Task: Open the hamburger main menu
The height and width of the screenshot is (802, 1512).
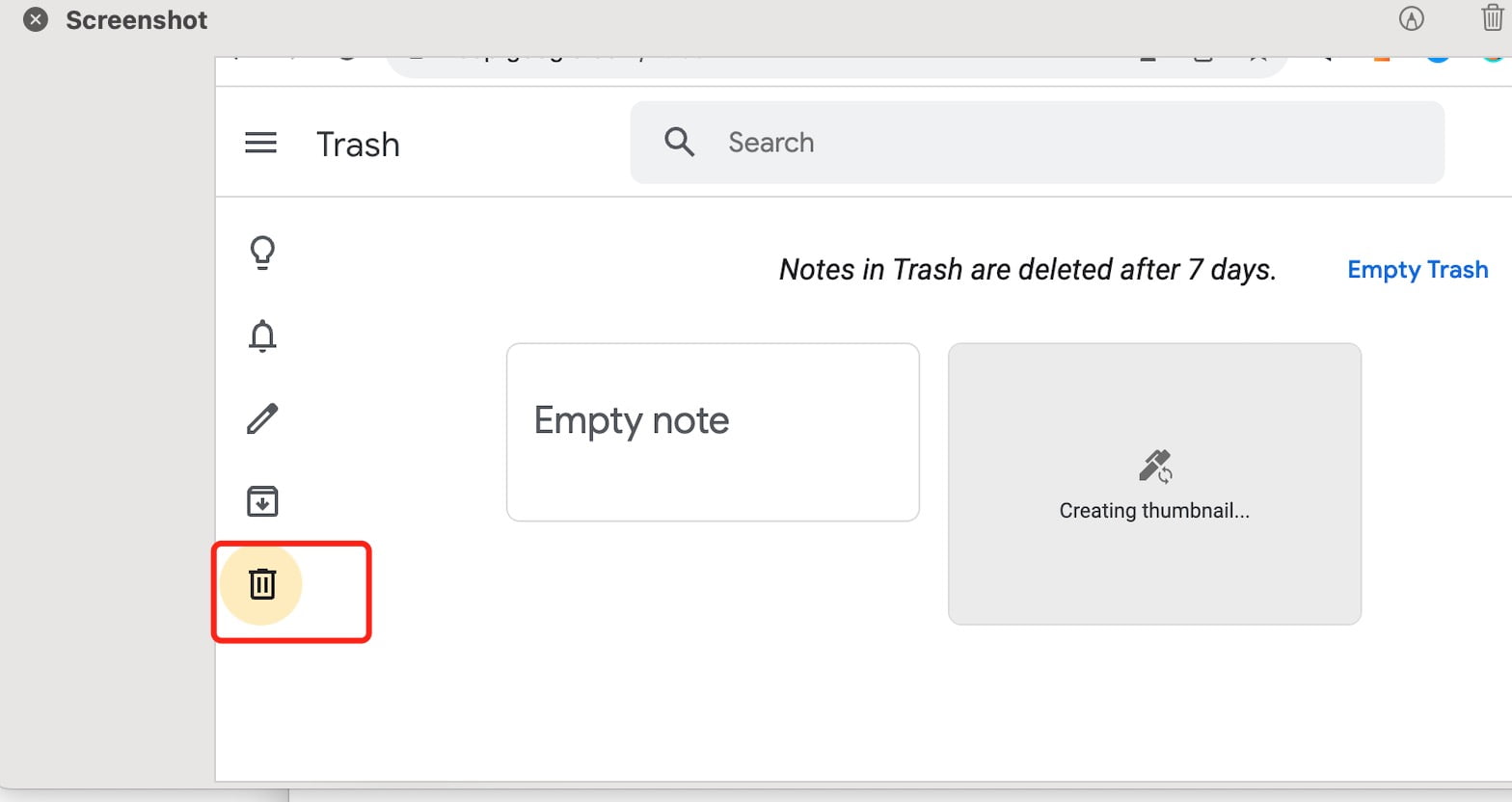Action: pyautogui.click(x=260, y=144)
